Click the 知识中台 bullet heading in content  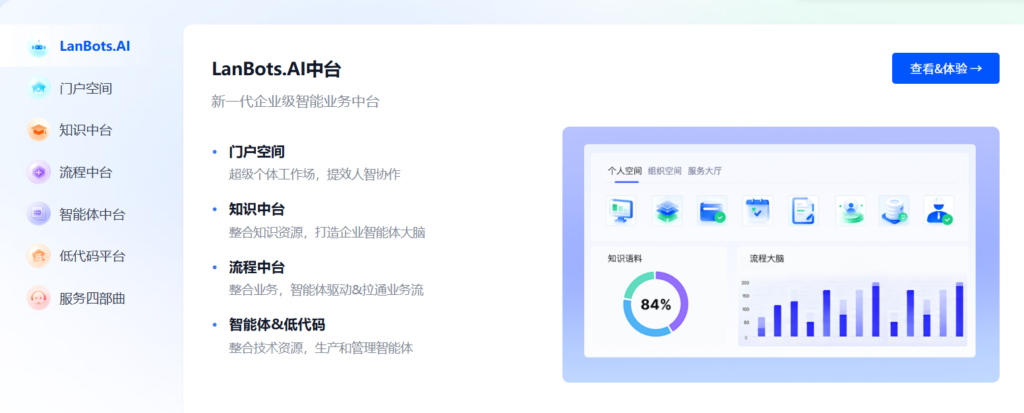click(257, 210)
